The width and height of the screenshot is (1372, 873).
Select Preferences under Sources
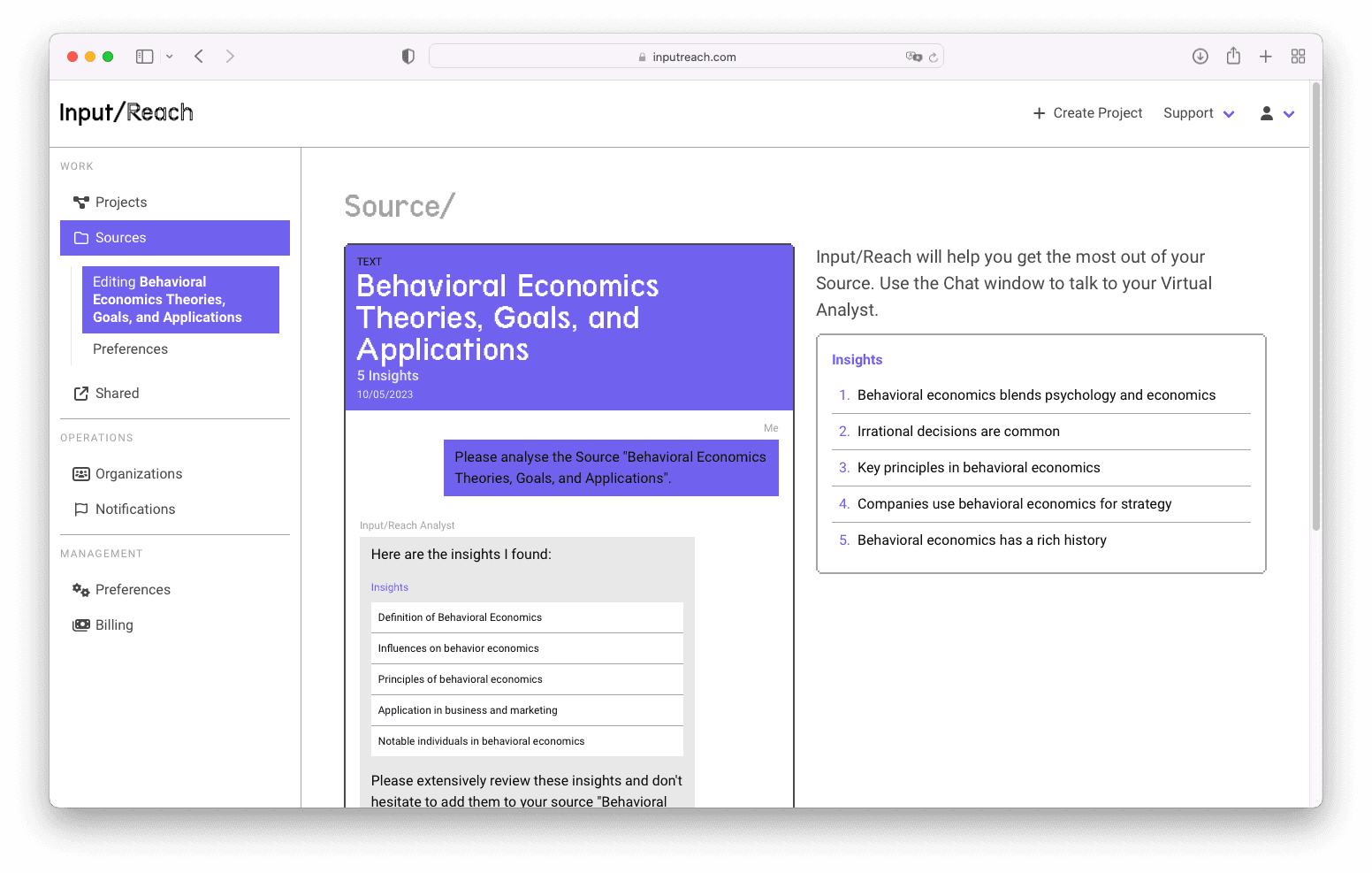tap(130, 348)
